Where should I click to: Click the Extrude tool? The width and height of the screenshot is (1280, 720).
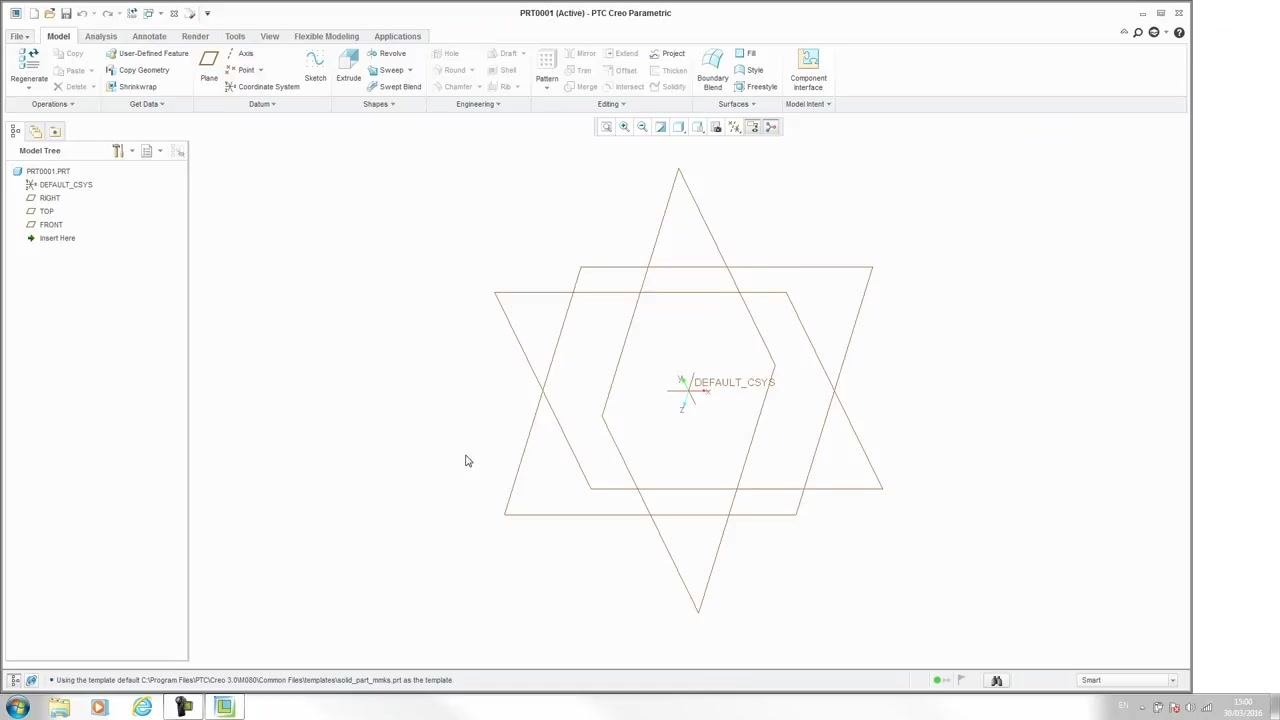coord(348,65)
